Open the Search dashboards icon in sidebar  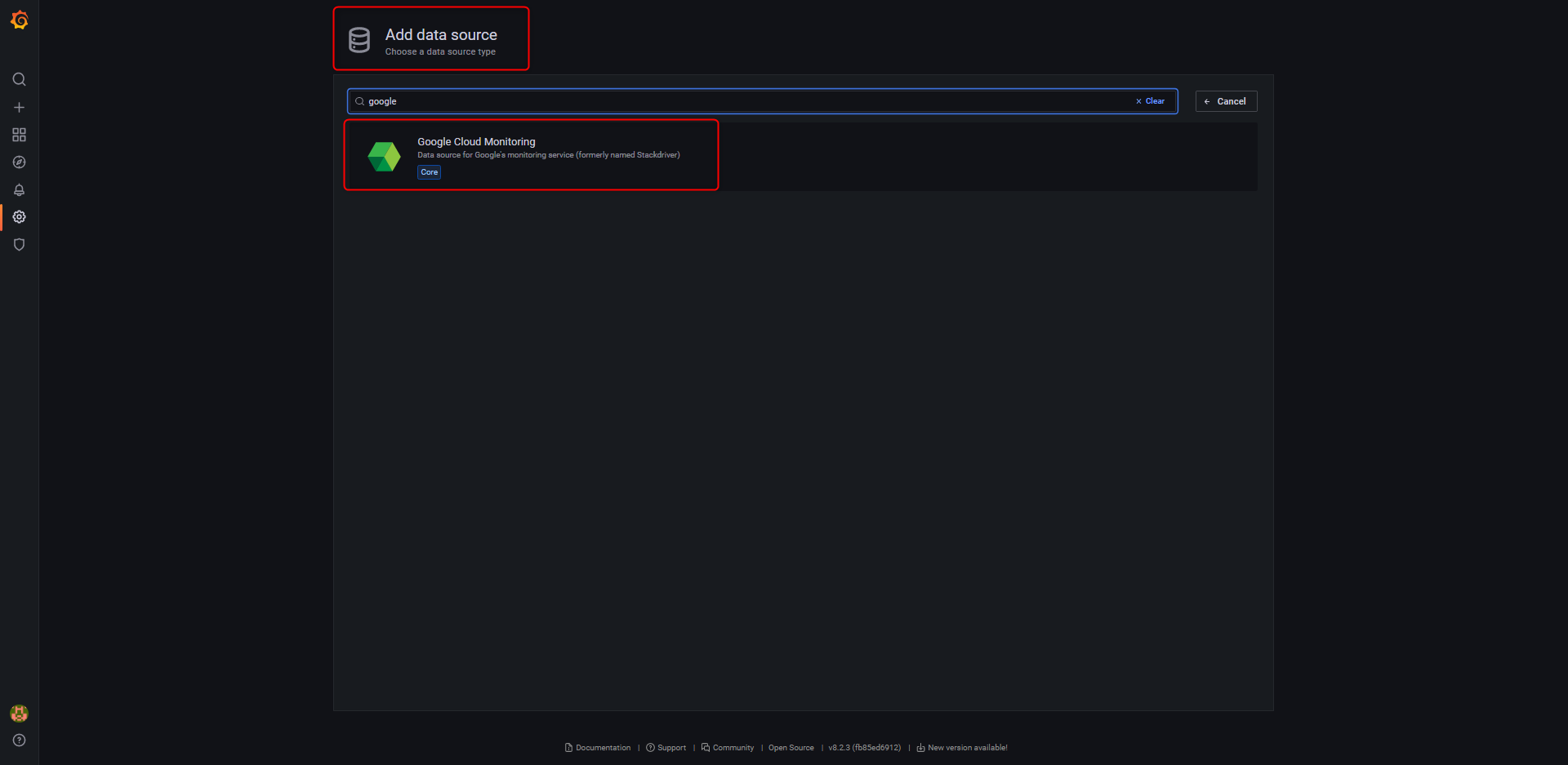pos(19,79)
